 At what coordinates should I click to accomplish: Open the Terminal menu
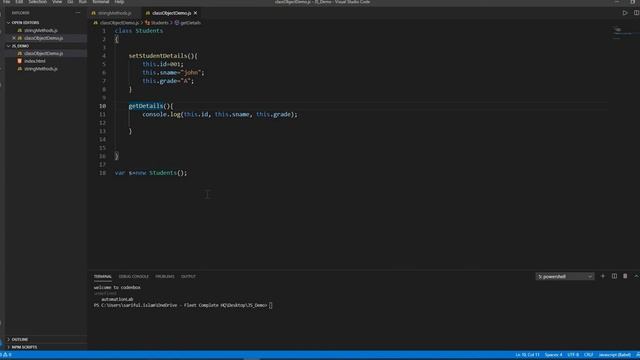click(x=100, y=2)
